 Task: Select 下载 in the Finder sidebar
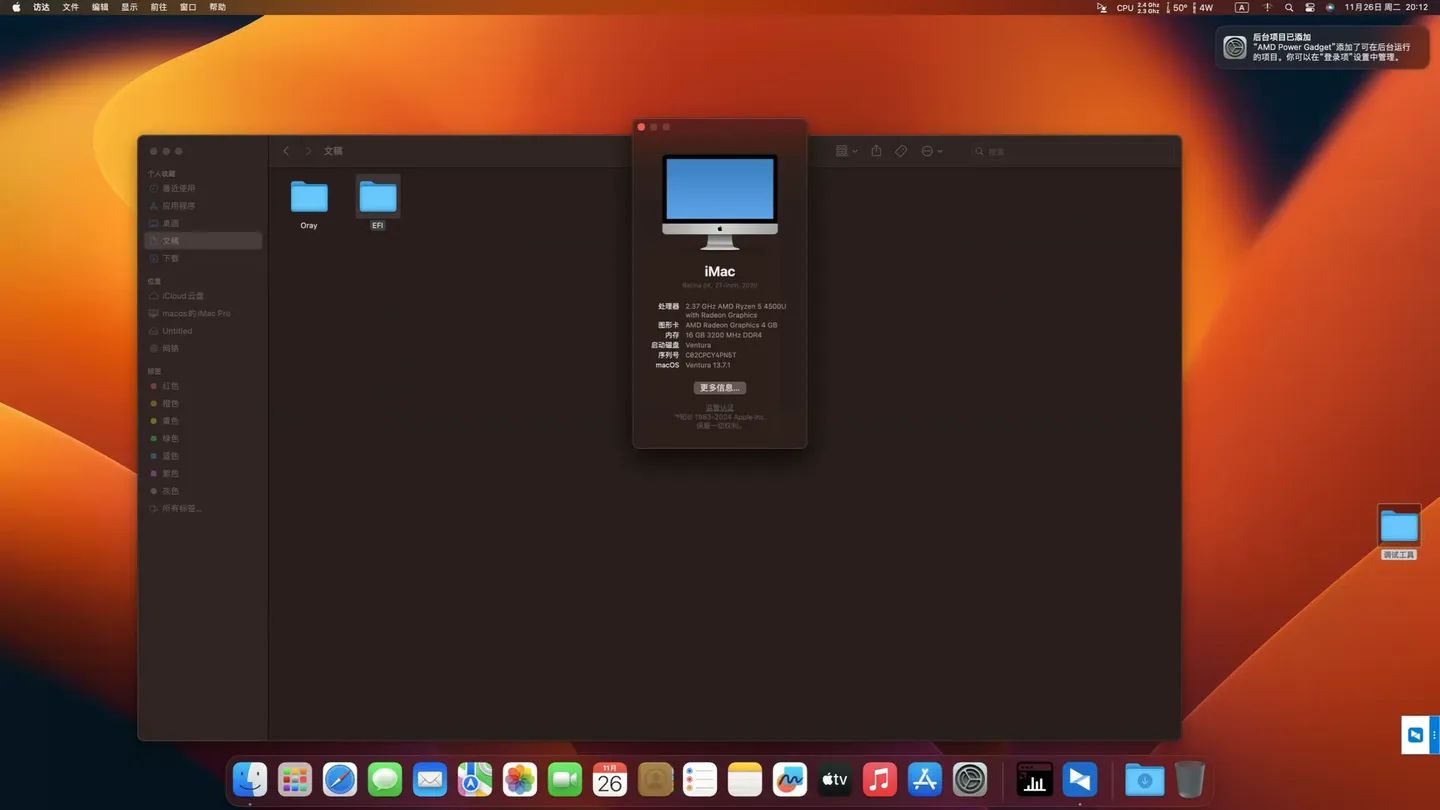pyautogui.click(x=171, y=258)
